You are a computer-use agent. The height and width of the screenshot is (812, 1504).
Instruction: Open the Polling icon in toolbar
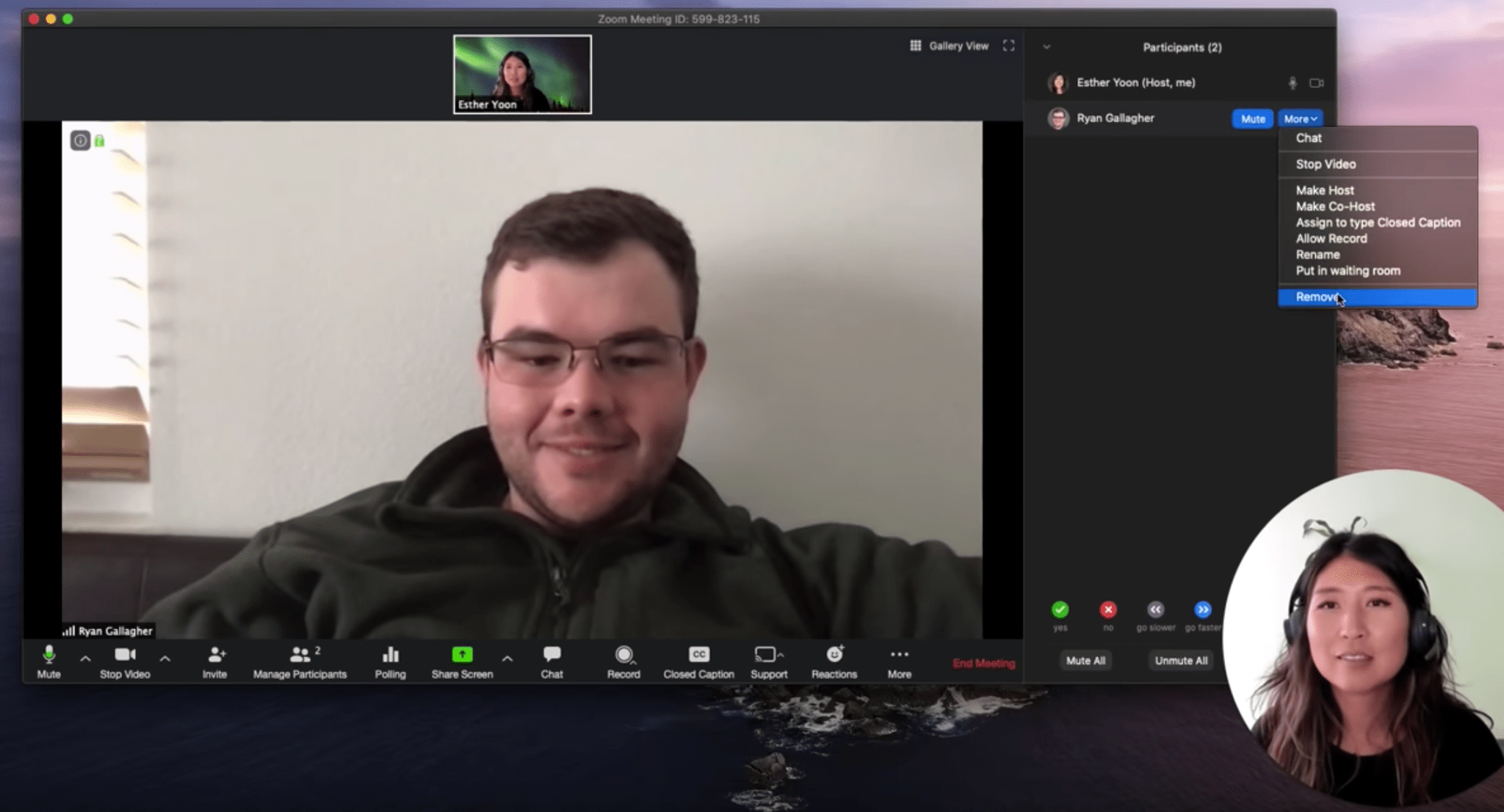point(390,654)
